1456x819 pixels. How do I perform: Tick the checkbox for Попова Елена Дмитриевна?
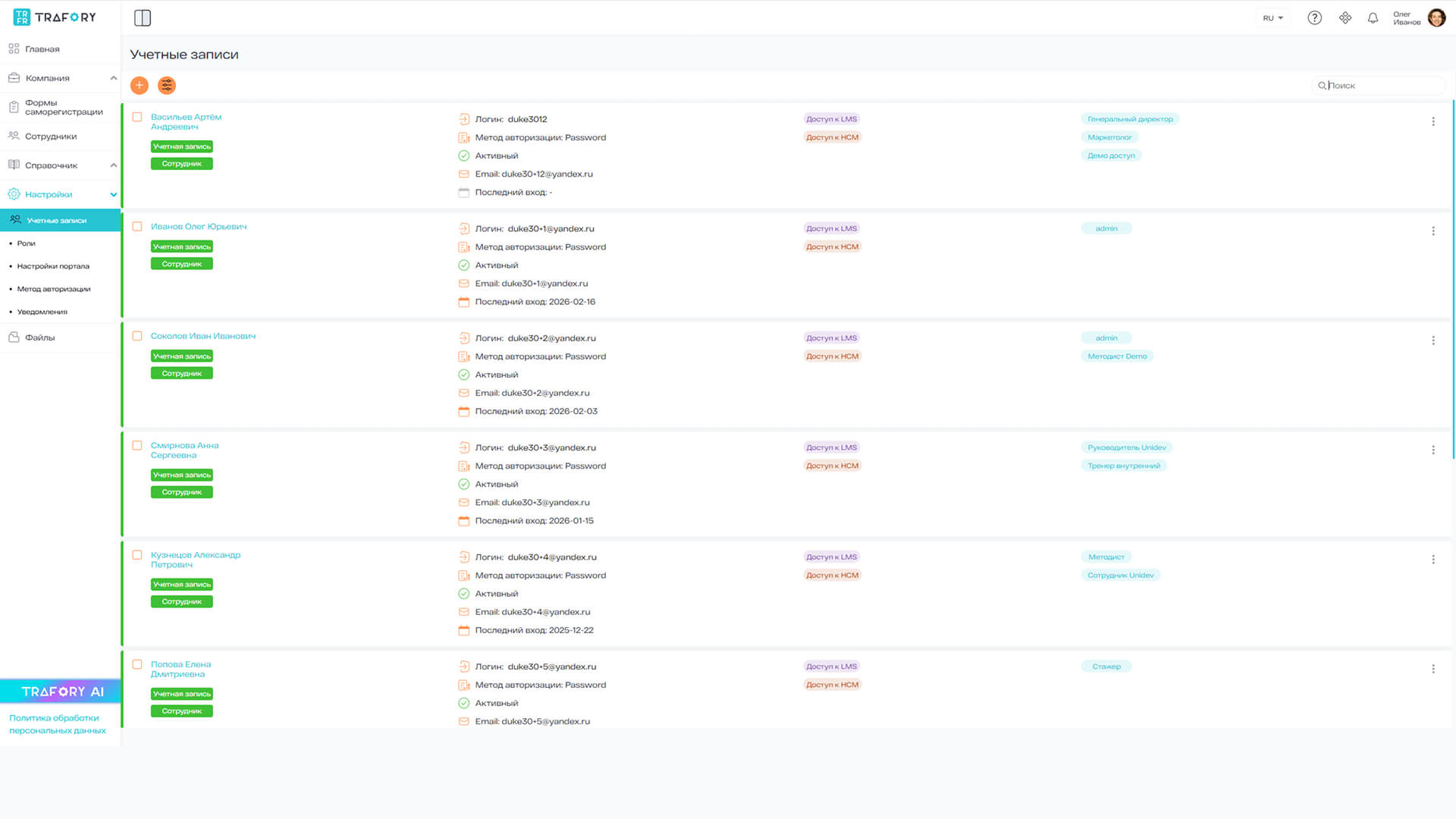pyautogui.click(x=137, y=665)
